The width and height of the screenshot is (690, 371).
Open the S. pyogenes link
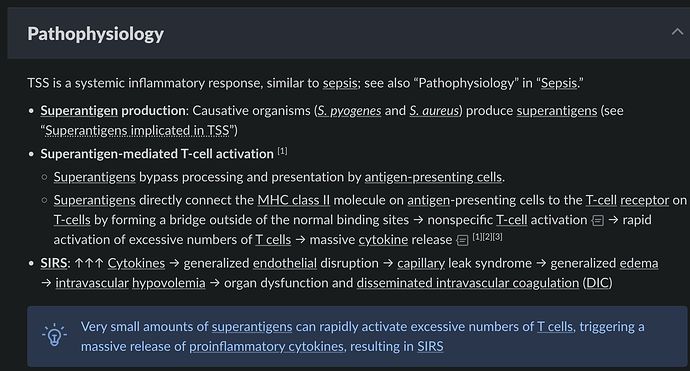[x=349, y=110]
